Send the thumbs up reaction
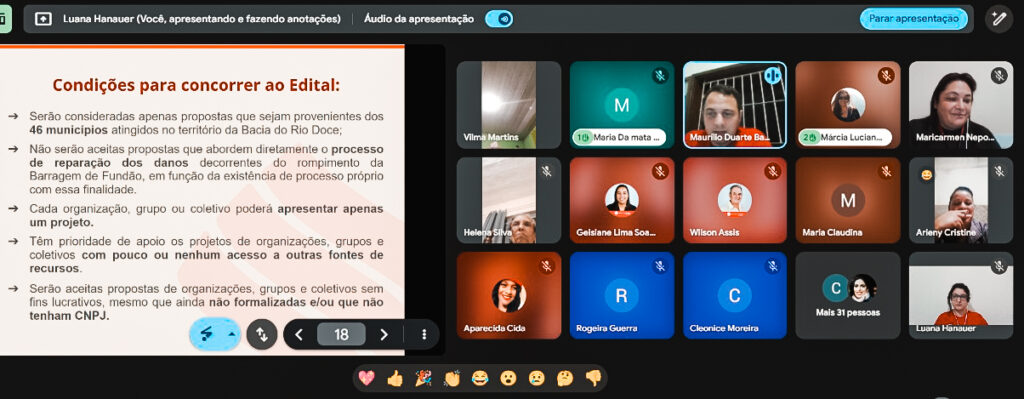This screenshot has height=399, width=1024. click(x=395, y=378)
